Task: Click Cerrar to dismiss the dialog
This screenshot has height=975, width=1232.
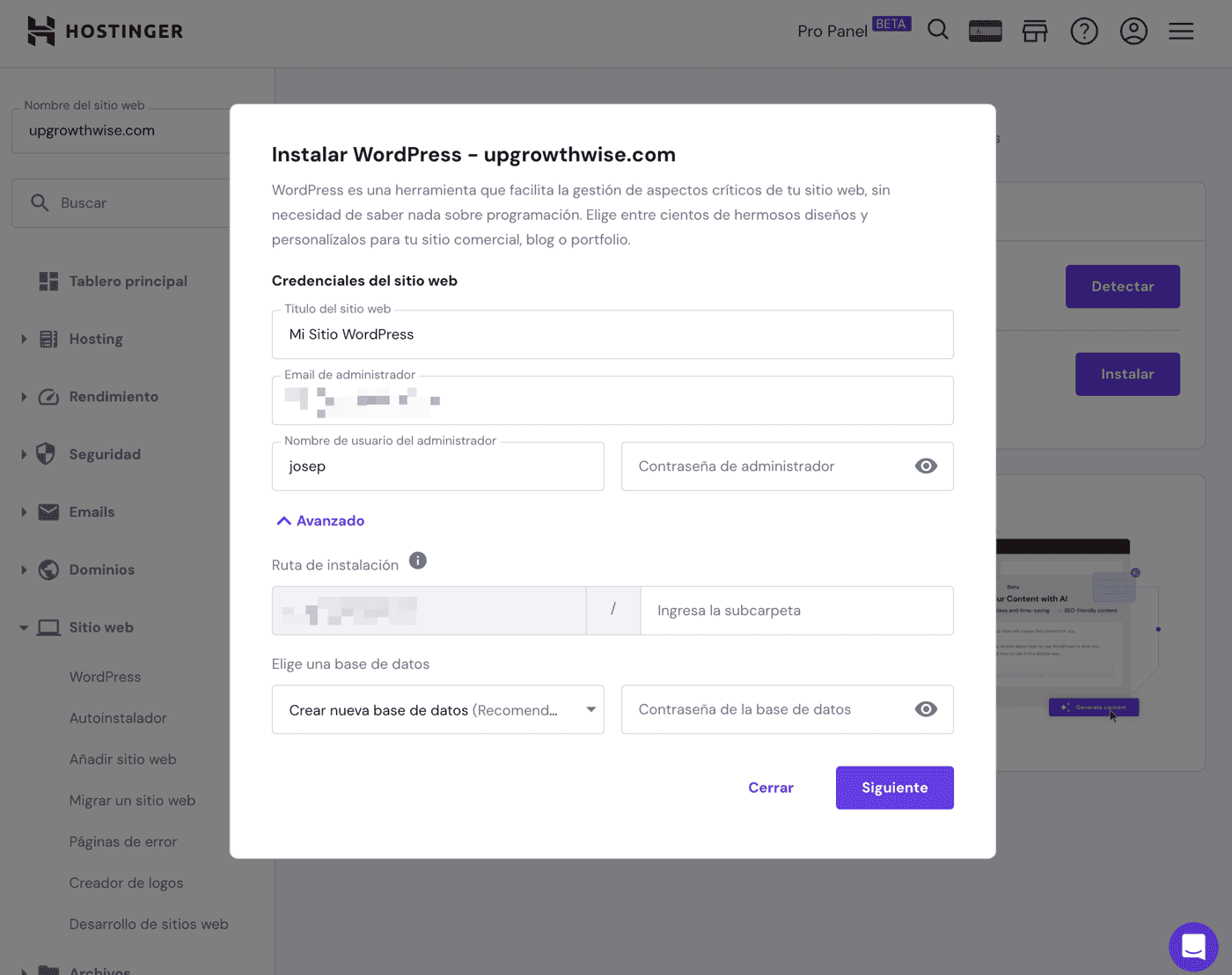Action: click(x=771, y=788)
